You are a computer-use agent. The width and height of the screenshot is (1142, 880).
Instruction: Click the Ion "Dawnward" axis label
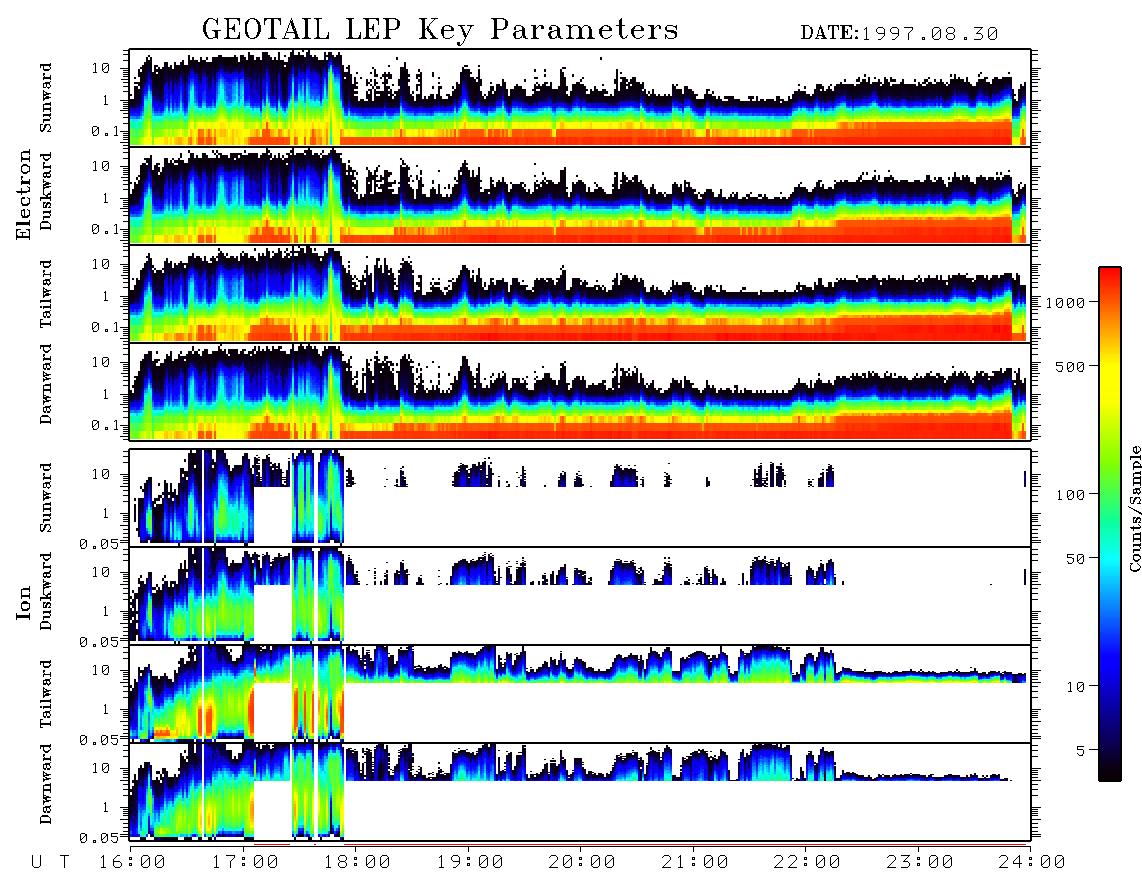point(46,784)
